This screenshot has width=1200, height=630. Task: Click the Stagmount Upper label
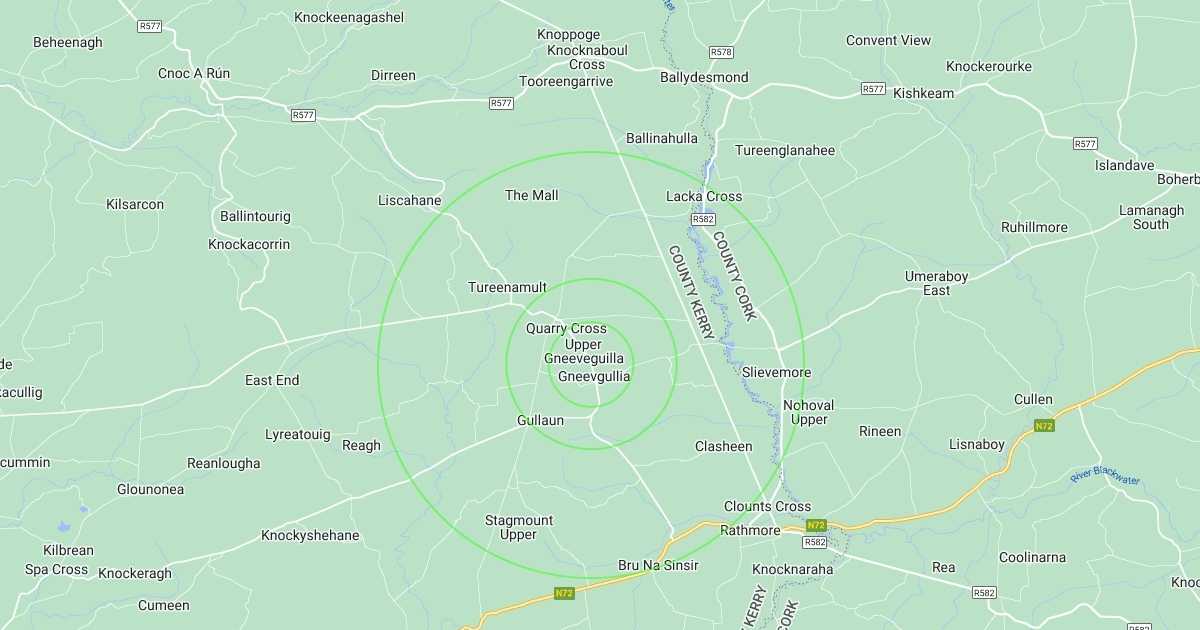point(518,527)
